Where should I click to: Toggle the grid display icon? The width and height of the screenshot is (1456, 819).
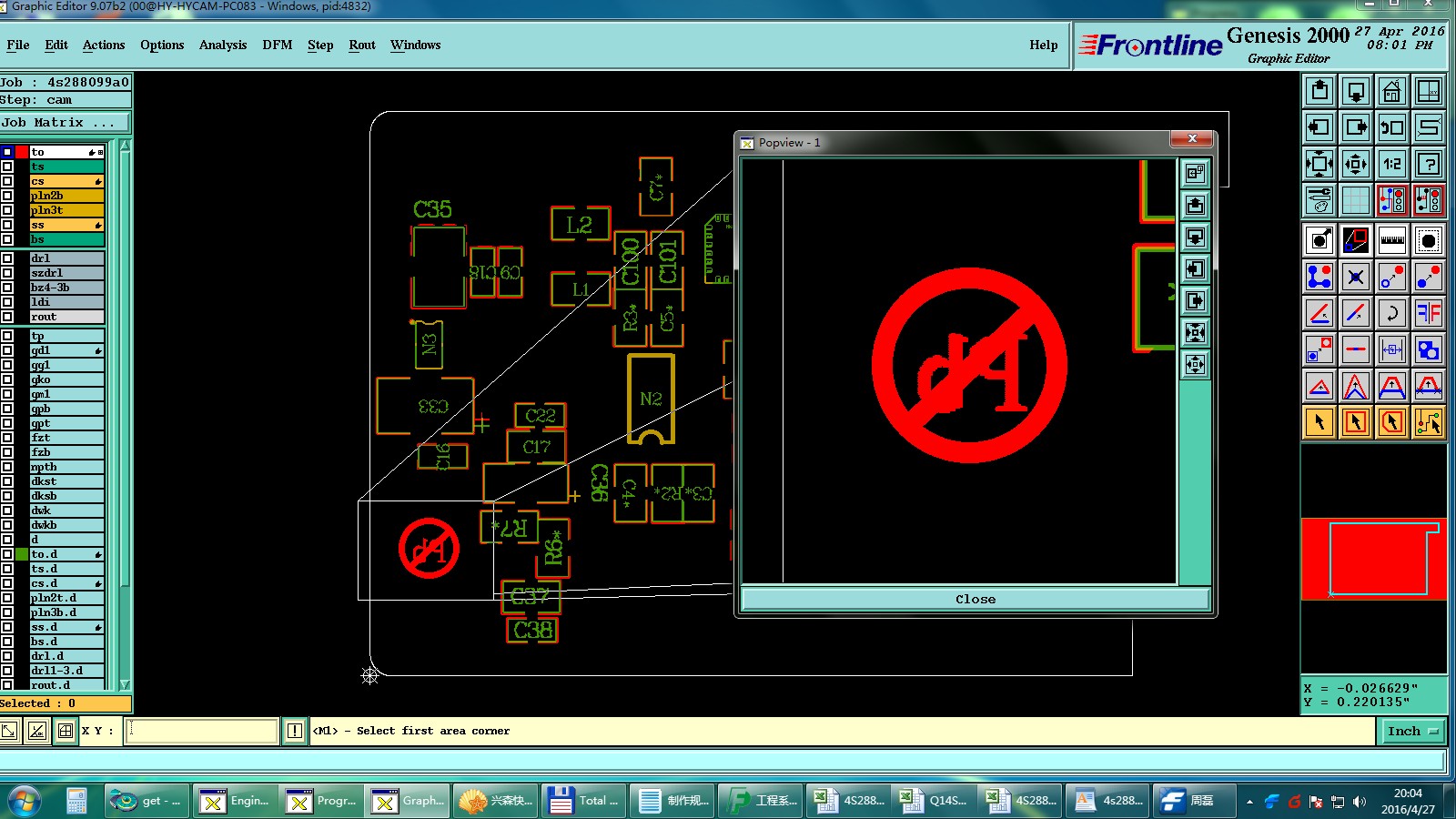[1356, 199]
